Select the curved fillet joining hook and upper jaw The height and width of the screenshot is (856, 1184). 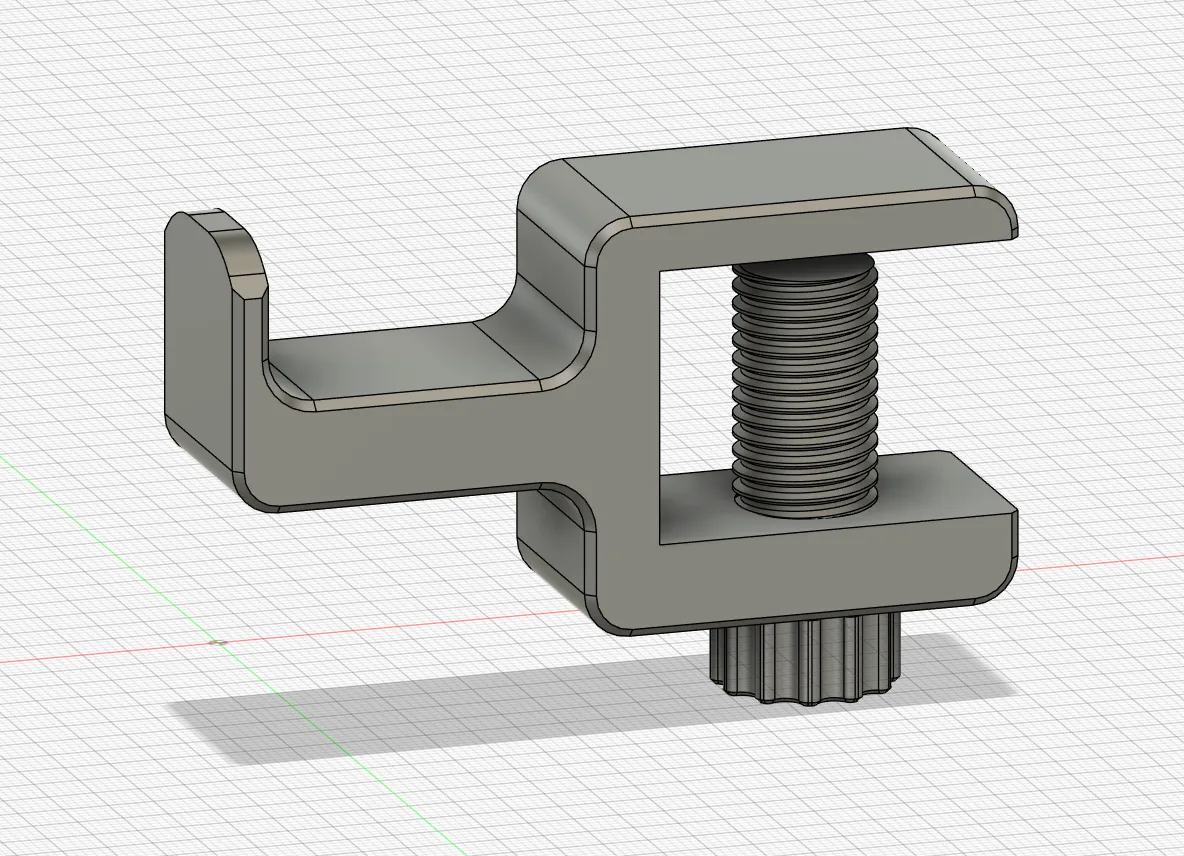pyautogui.click(x=542, y=316)
